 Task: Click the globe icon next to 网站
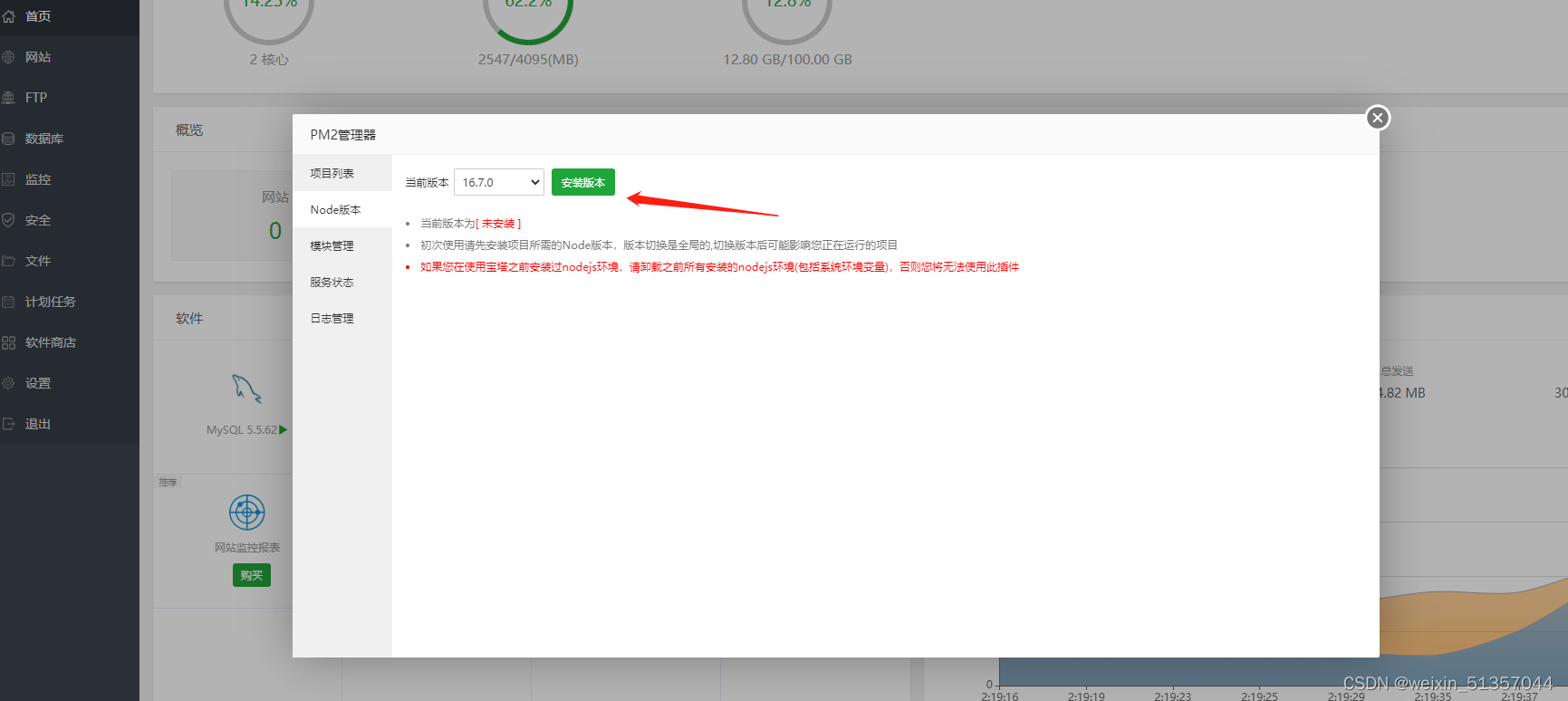pos(9,57)
